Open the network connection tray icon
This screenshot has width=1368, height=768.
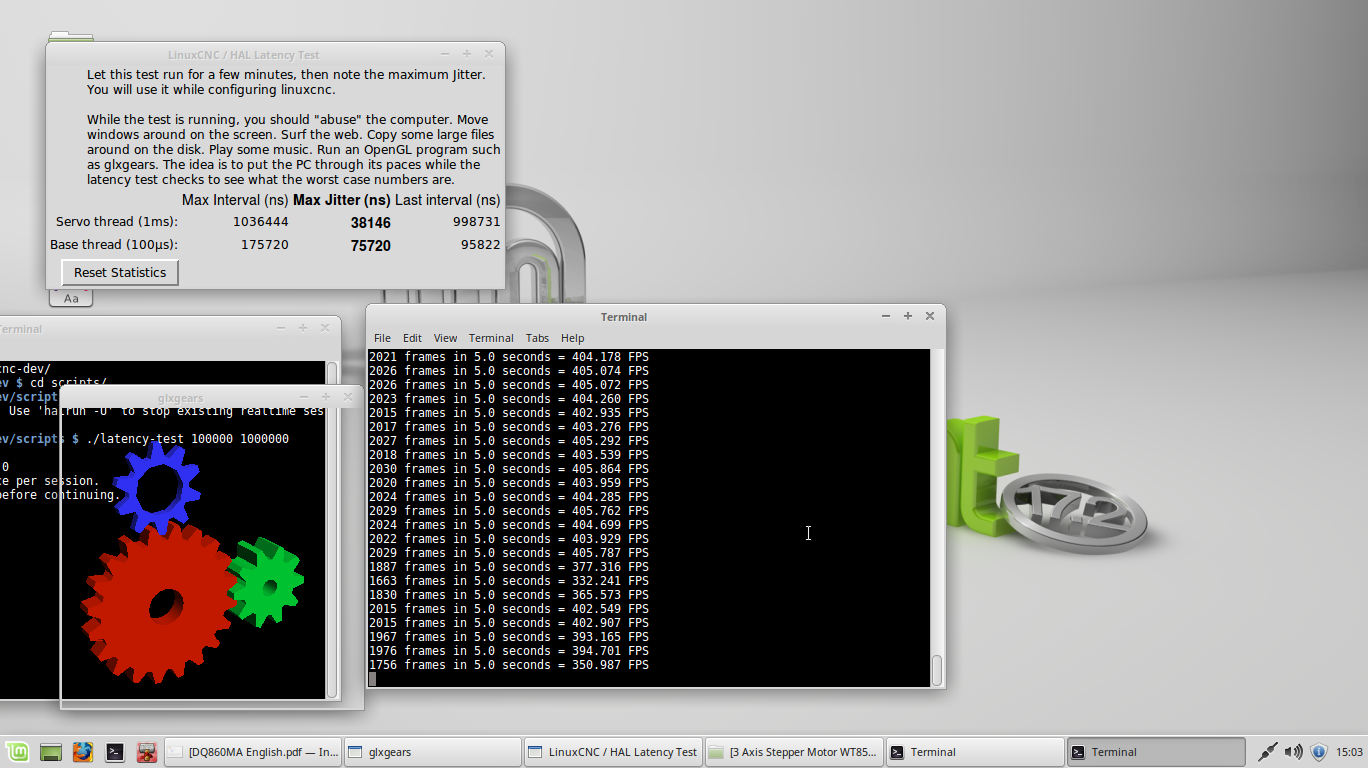[x=1267, y=752]
